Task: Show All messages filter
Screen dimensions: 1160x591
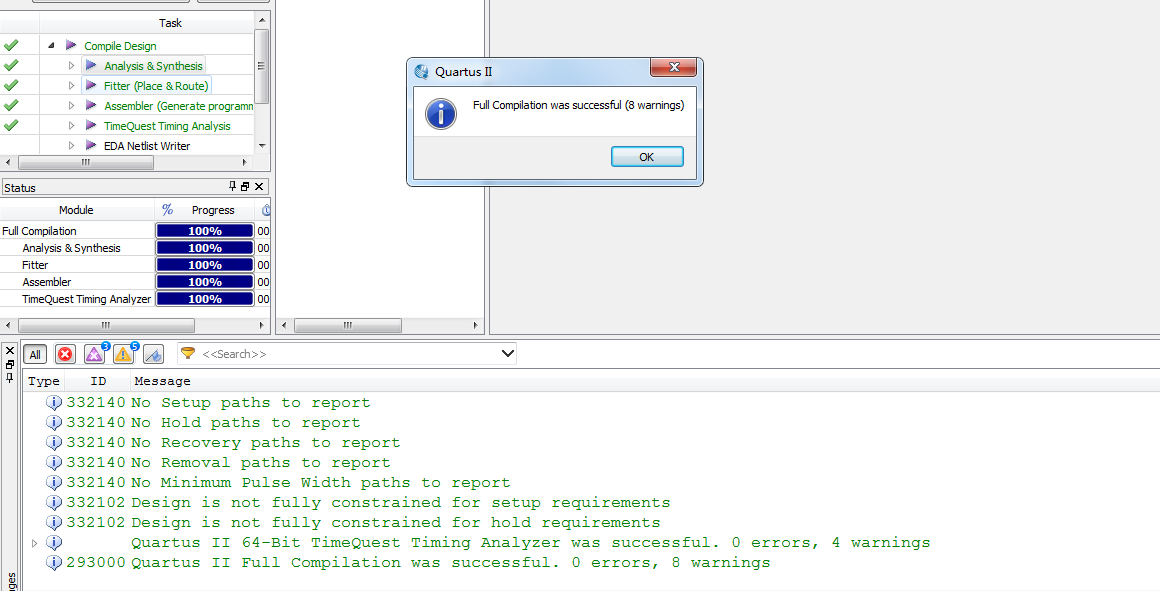Action: 35,354
